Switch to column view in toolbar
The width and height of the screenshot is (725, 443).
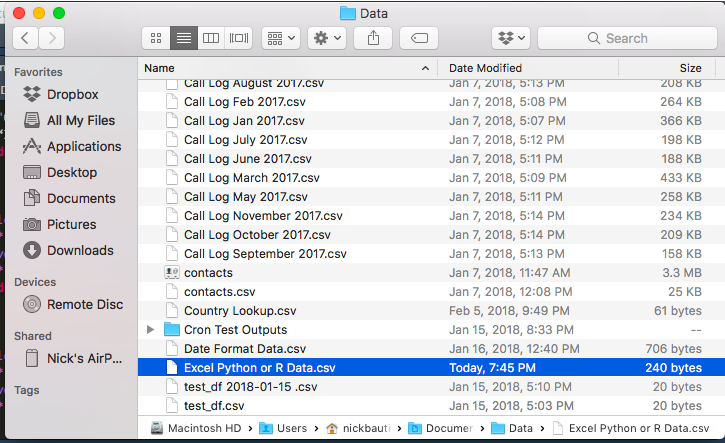pyautogui.click(x=210, y=38)
